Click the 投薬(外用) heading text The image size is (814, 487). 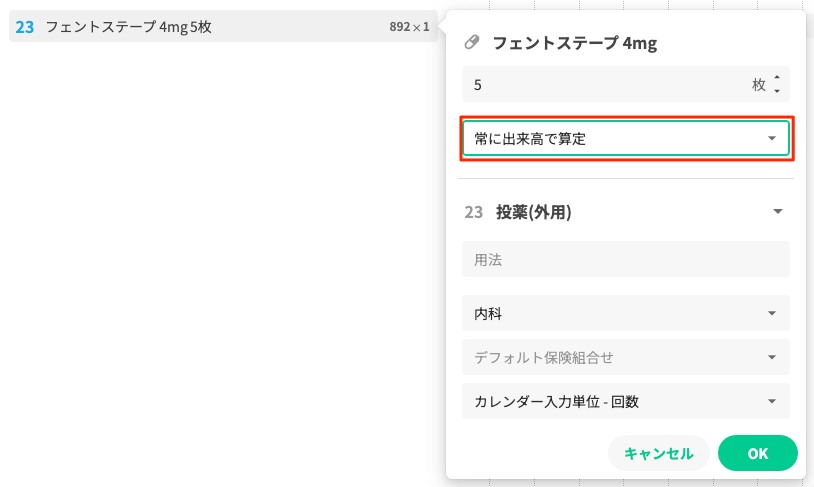pyautogui.click(x=533, y=211)
